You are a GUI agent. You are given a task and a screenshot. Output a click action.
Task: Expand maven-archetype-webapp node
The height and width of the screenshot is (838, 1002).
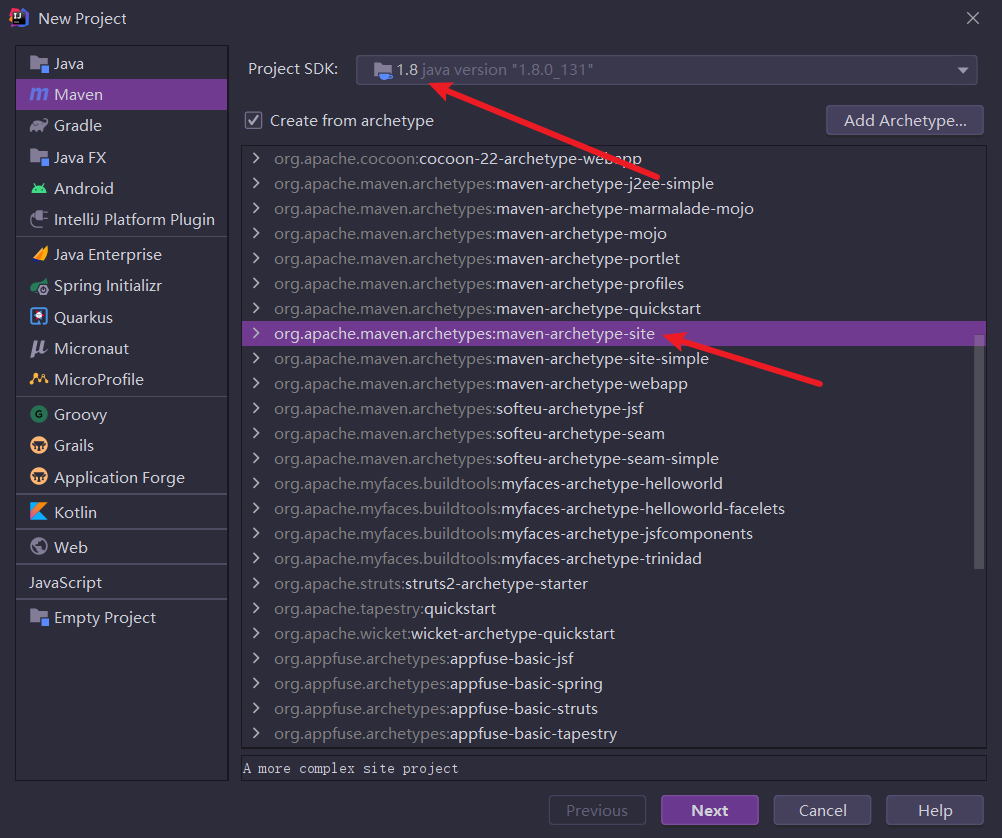pyautogui.click(x=256, y=384)
